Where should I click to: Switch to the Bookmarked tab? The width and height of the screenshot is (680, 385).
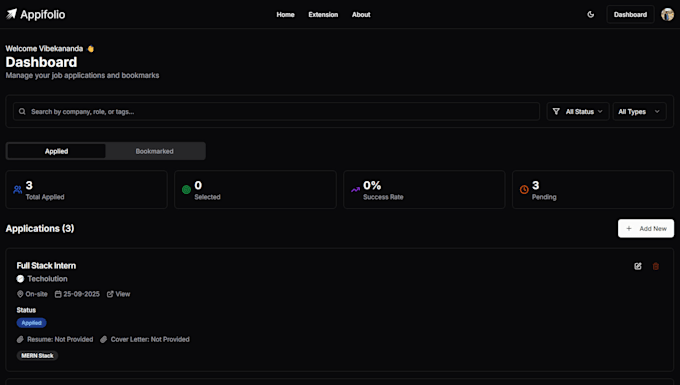[154, 151]
